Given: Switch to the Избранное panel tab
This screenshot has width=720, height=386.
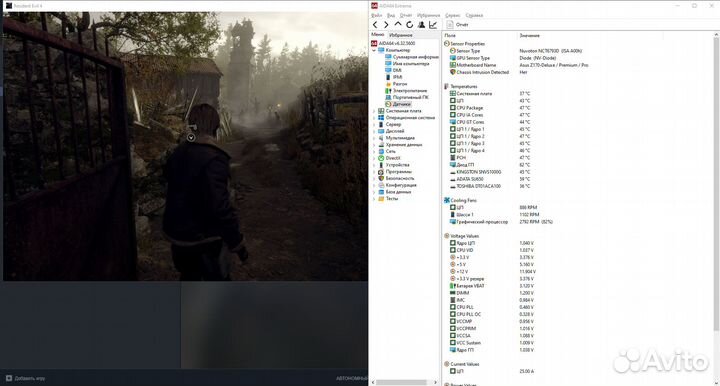Looking at the screenshot, I should click(x=400, y=35).
